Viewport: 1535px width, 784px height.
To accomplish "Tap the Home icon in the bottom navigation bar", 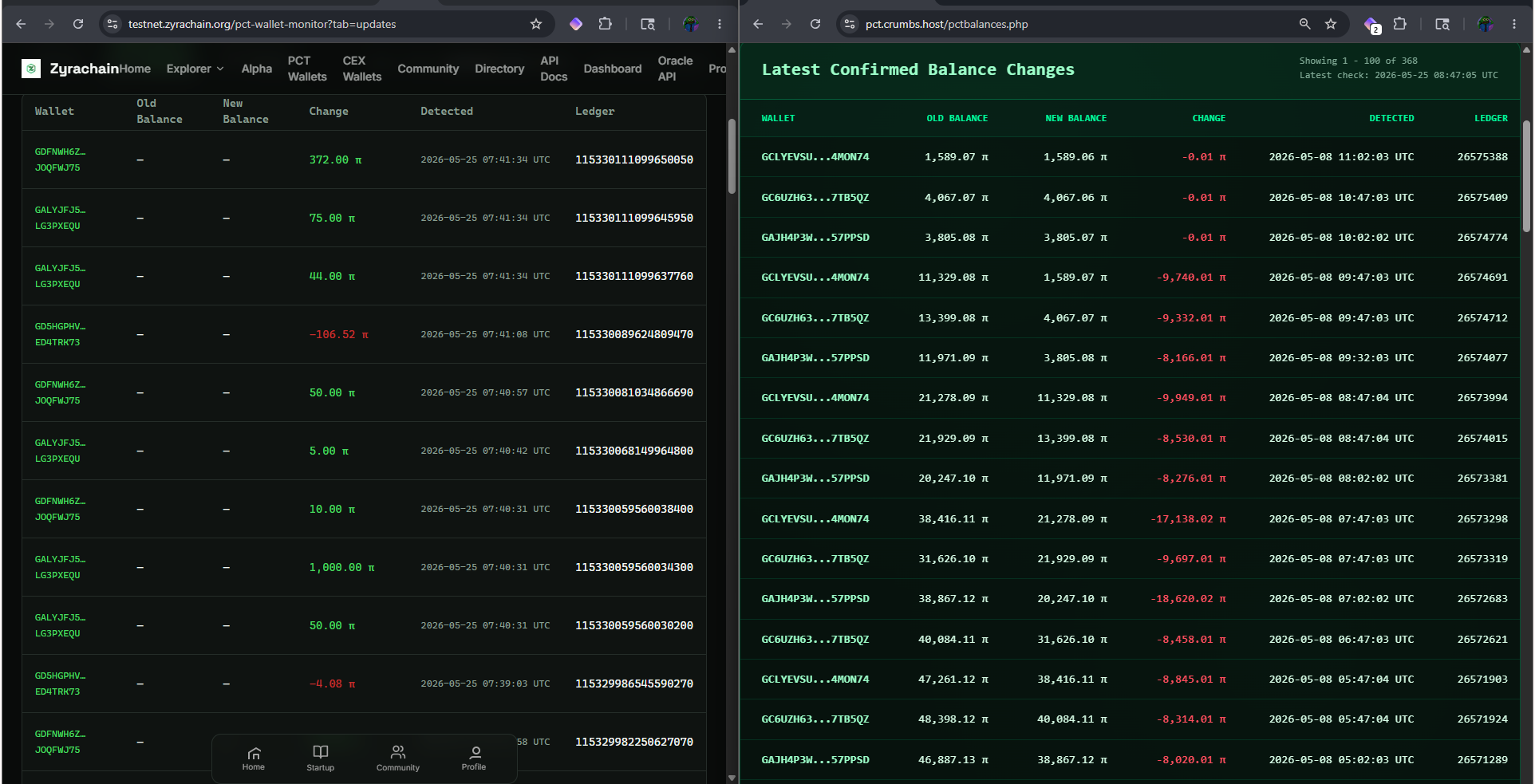I will pyautogui.click(x=254, y=753).
